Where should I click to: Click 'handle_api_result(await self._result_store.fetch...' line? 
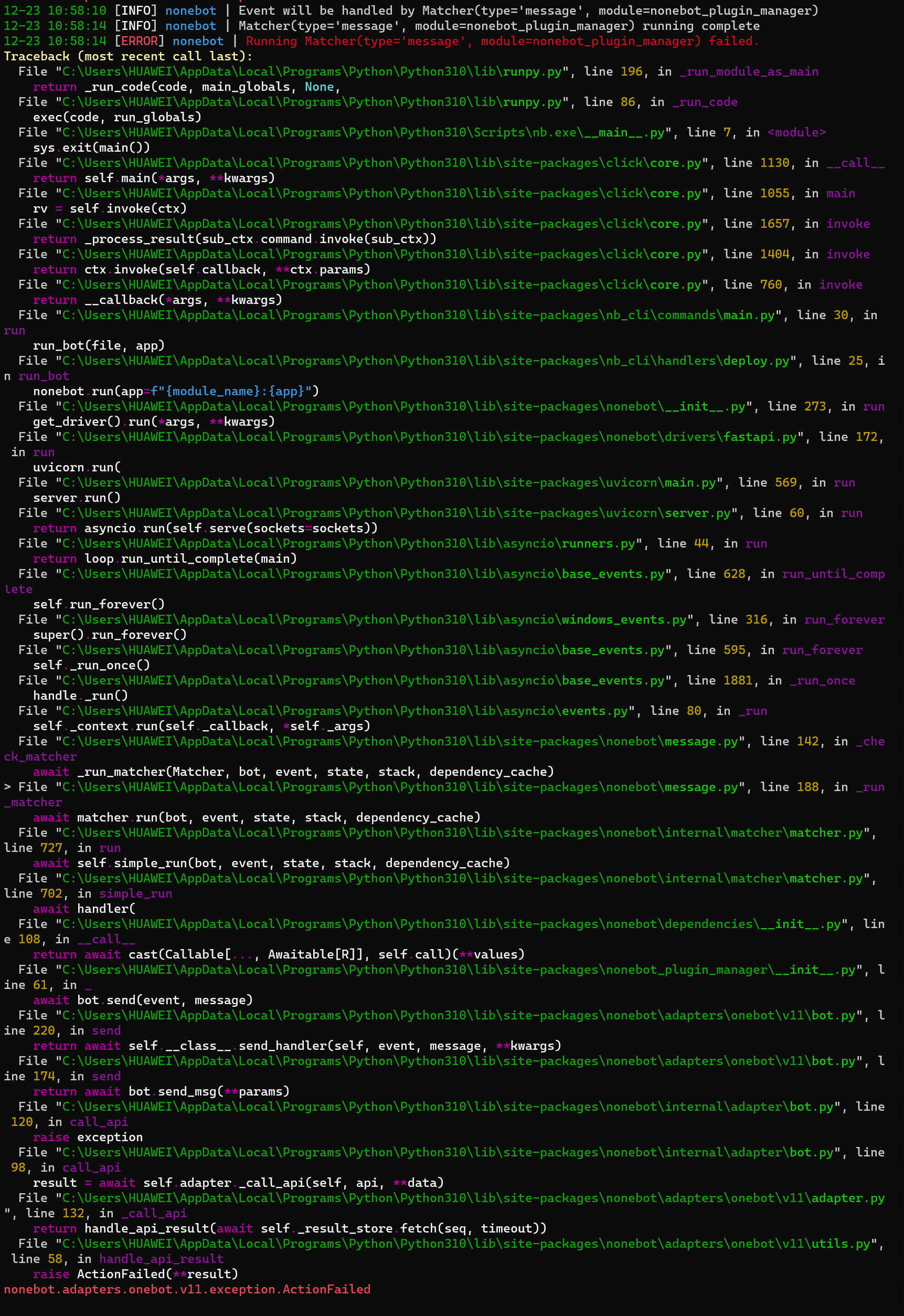[x=290, y=1229]
